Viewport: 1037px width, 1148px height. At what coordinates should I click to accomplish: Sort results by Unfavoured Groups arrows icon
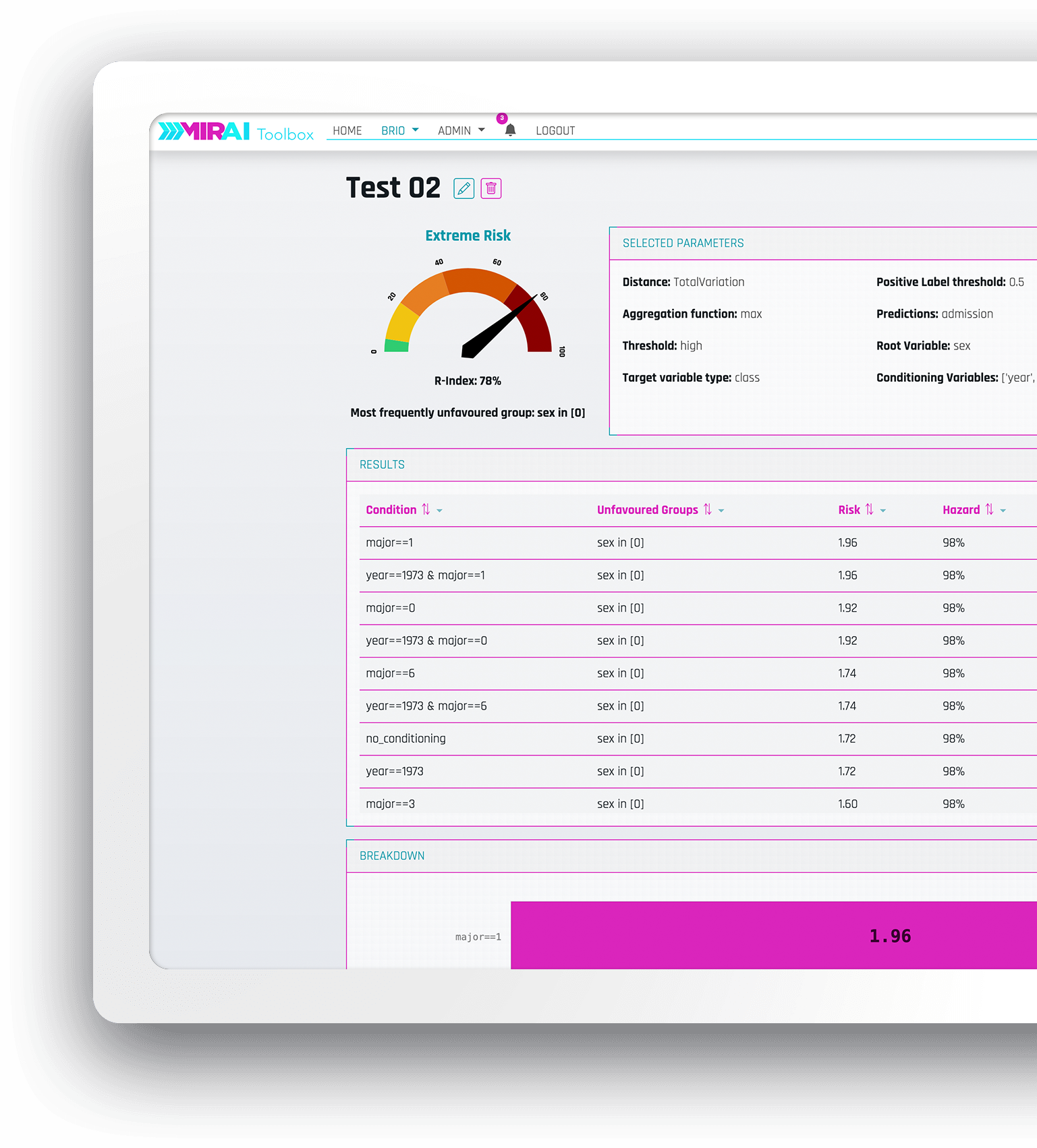(x=707, y=509)
